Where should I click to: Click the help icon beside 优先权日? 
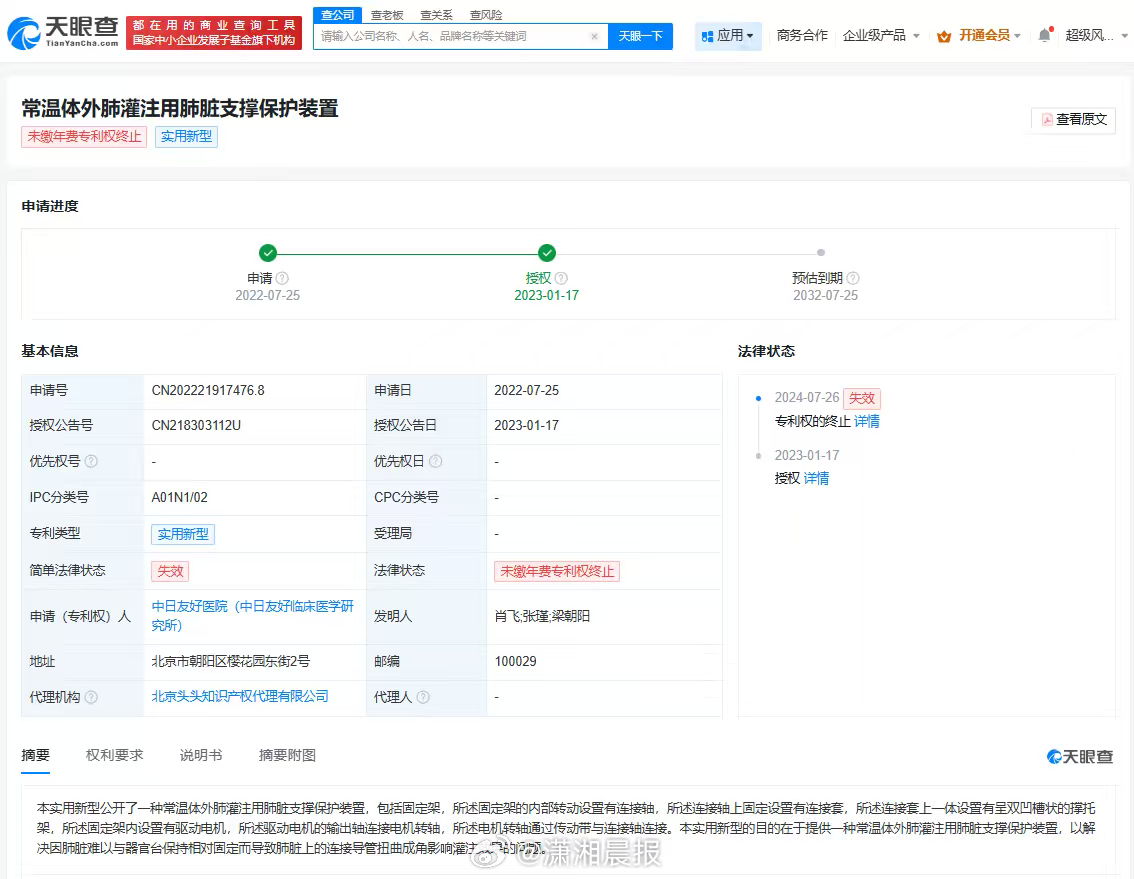[435, 461]
